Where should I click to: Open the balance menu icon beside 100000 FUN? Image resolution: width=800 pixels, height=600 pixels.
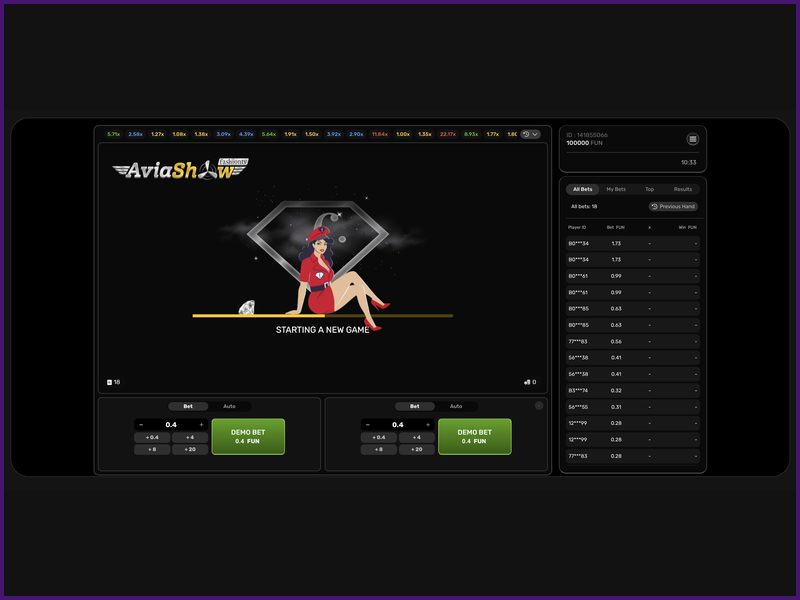coord(693,139)
